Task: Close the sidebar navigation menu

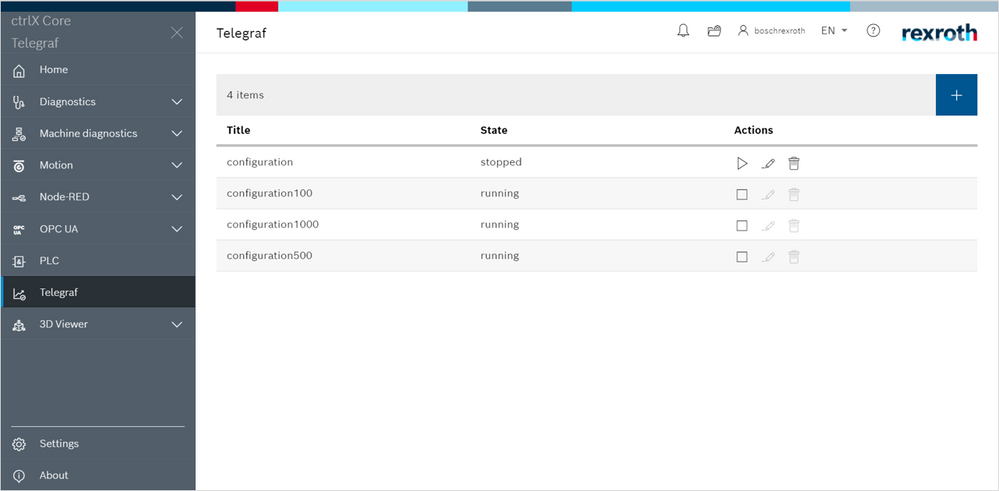Action: click(x=177, y=32)
